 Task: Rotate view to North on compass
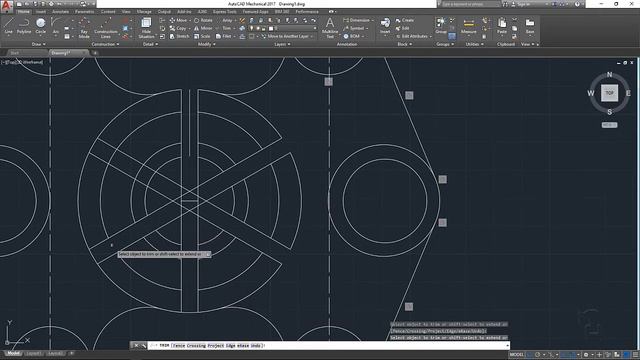tap(609, 75)
